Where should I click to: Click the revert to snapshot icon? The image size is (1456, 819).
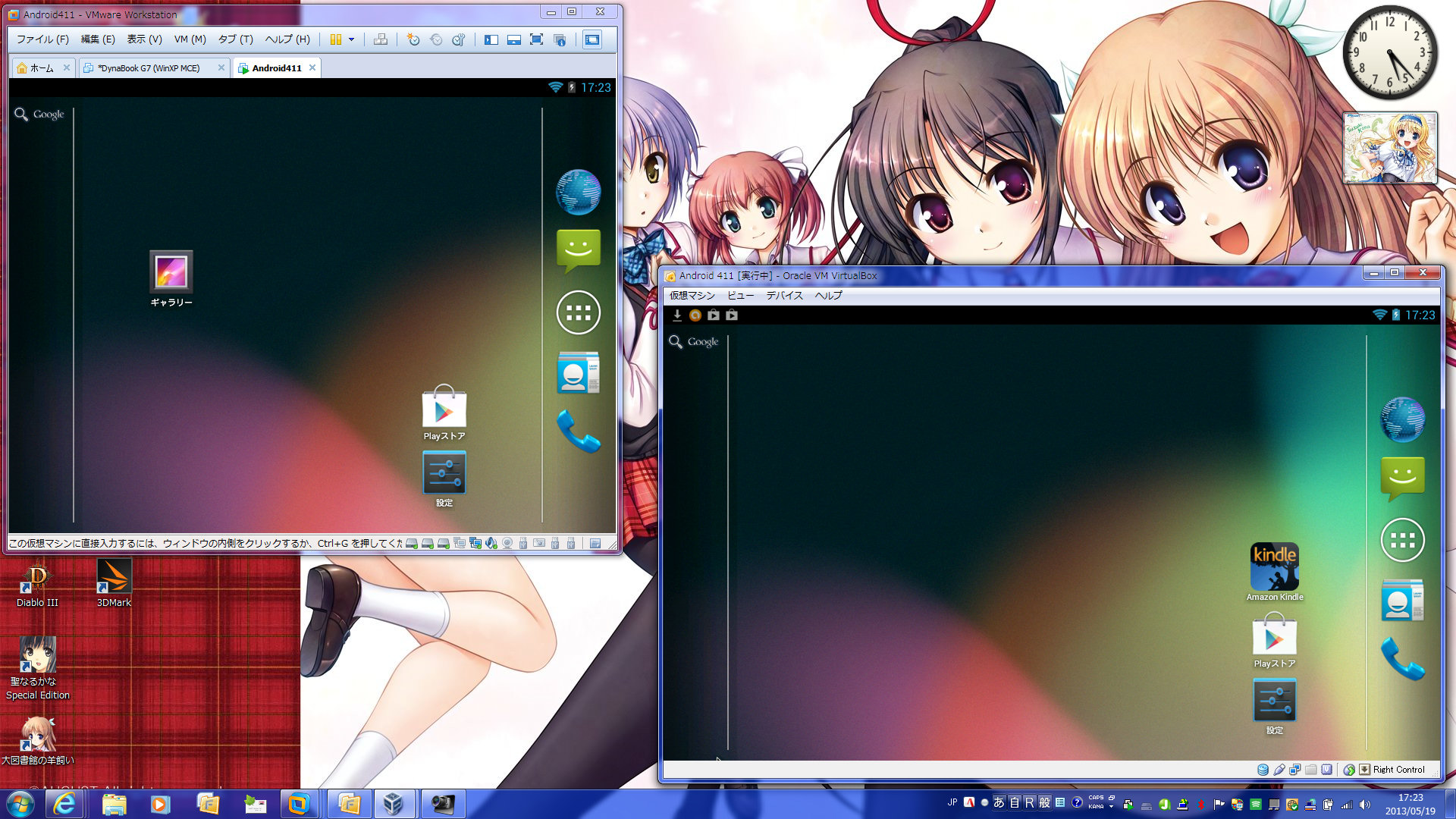click(436, 39)
